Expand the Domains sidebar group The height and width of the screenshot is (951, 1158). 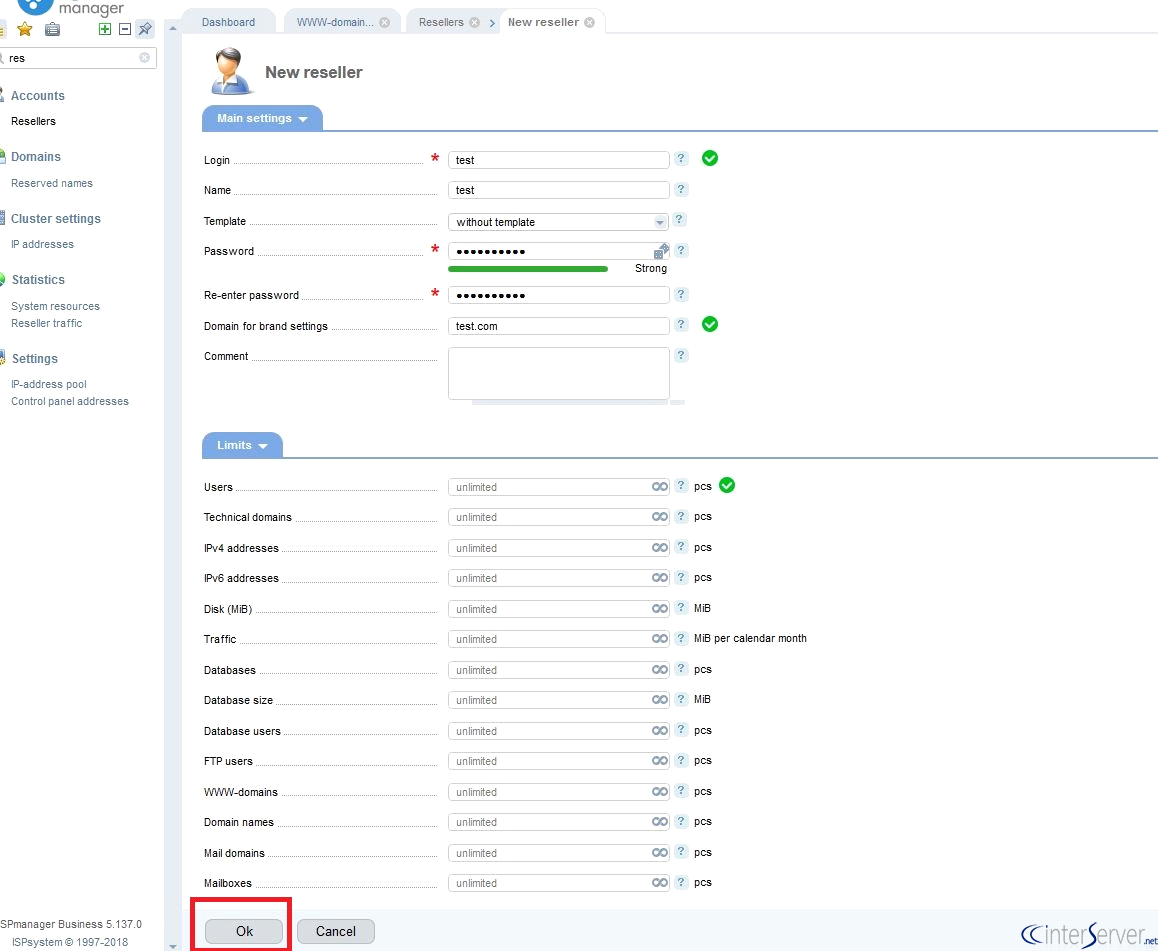coord(35,157)
